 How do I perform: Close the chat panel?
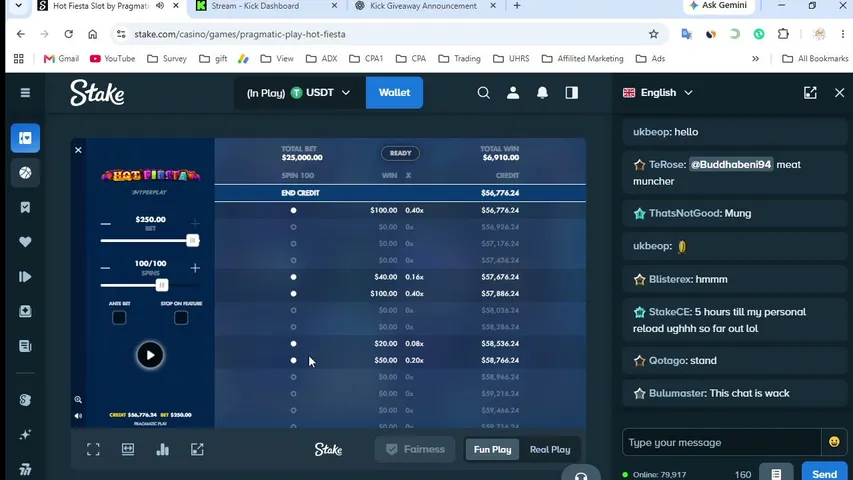click(x=839, y=93)
